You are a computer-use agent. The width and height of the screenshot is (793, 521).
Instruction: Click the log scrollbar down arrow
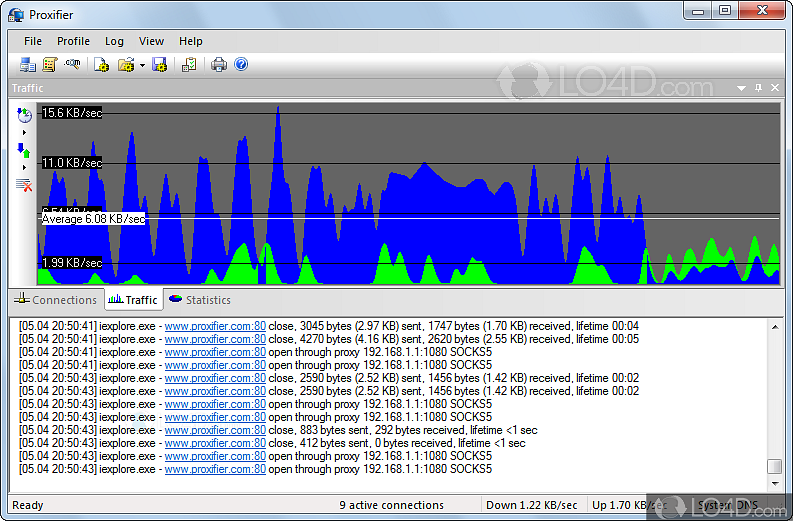point(774,483)
